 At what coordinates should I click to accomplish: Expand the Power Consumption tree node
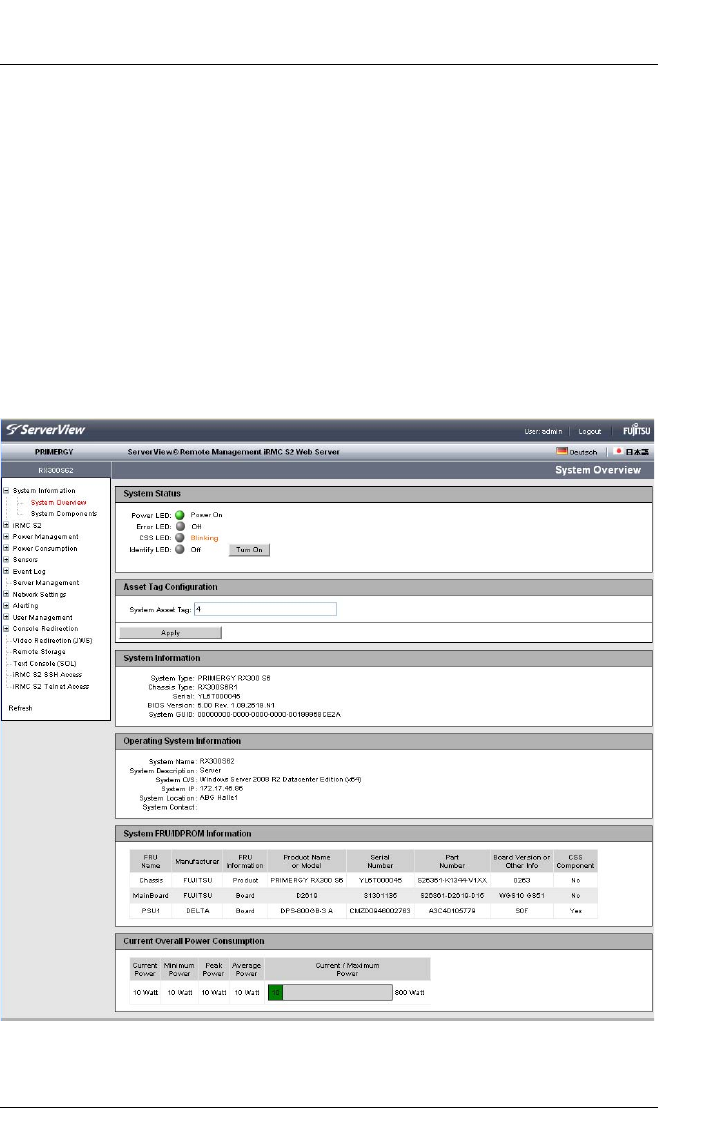click(7, 549)
